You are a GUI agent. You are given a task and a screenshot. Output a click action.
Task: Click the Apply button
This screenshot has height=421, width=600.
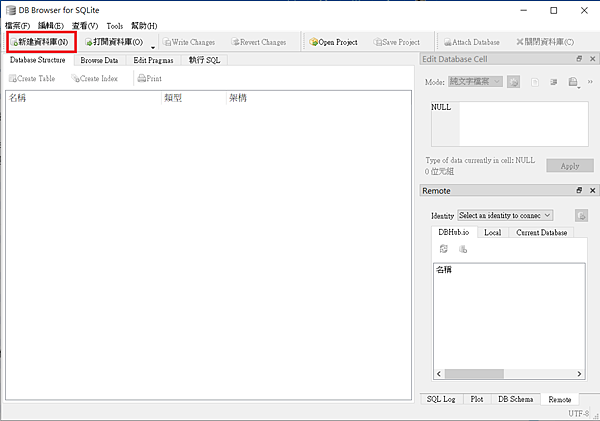coord(570,166)
